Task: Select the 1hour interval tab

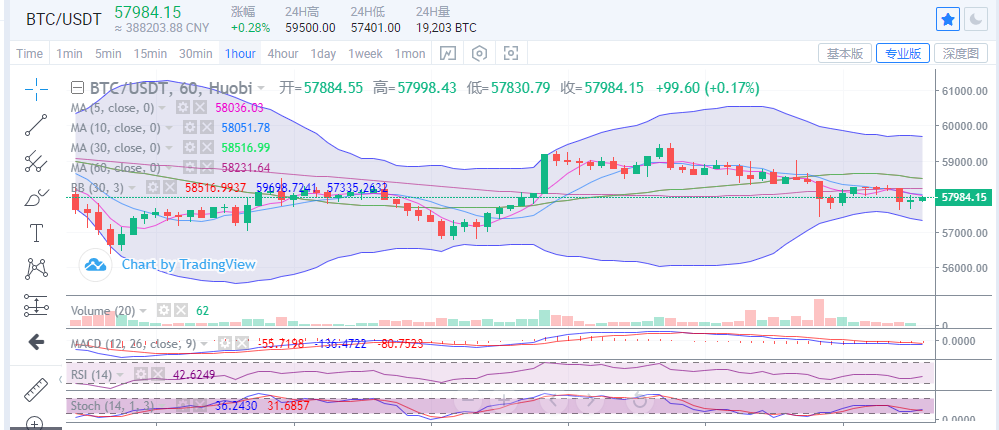Action: point(240,54)
